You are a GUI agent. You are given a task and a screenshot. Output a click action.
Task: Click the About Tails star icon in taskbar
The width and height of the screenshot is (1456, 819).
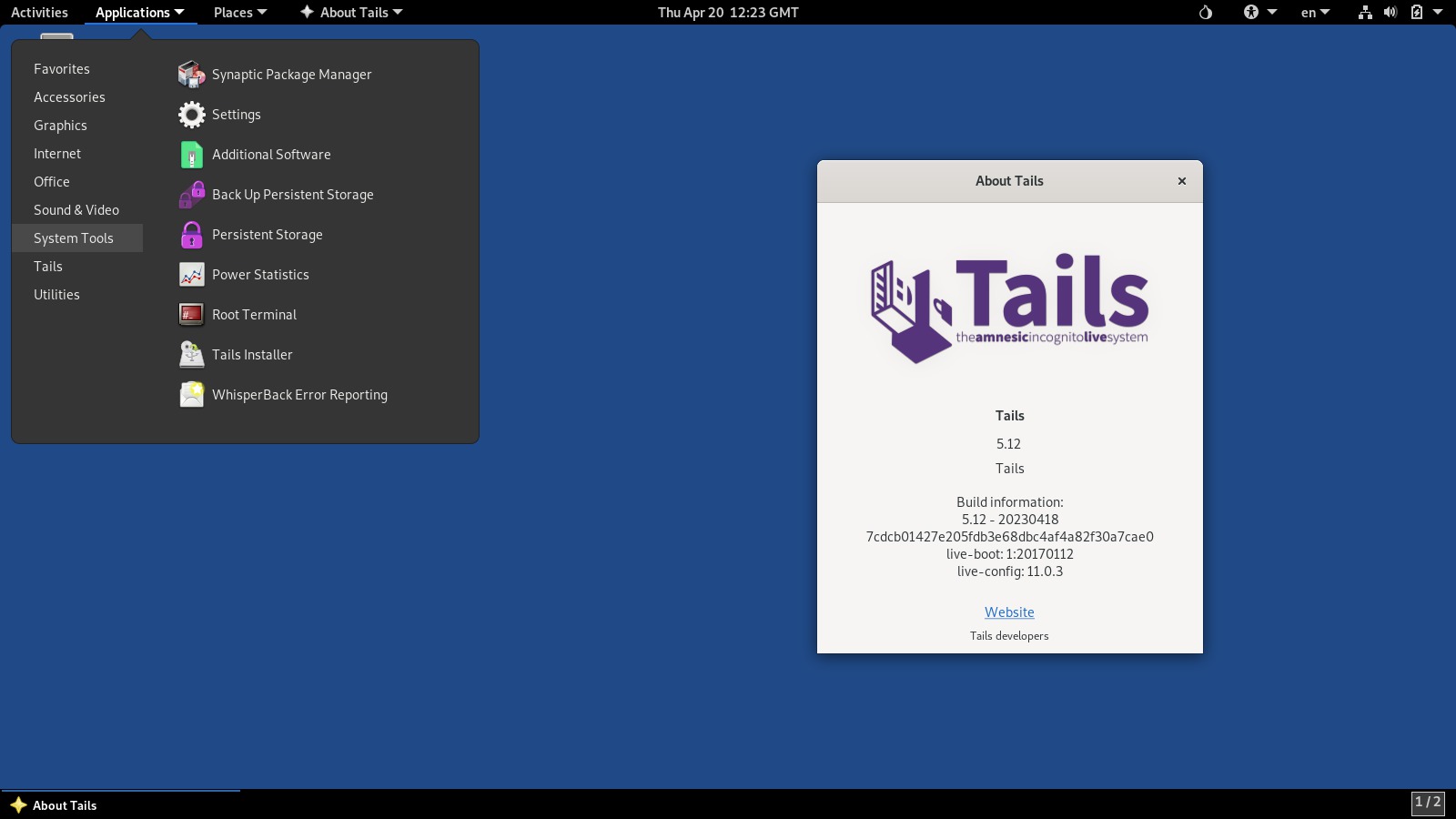(x=18, y=805)
